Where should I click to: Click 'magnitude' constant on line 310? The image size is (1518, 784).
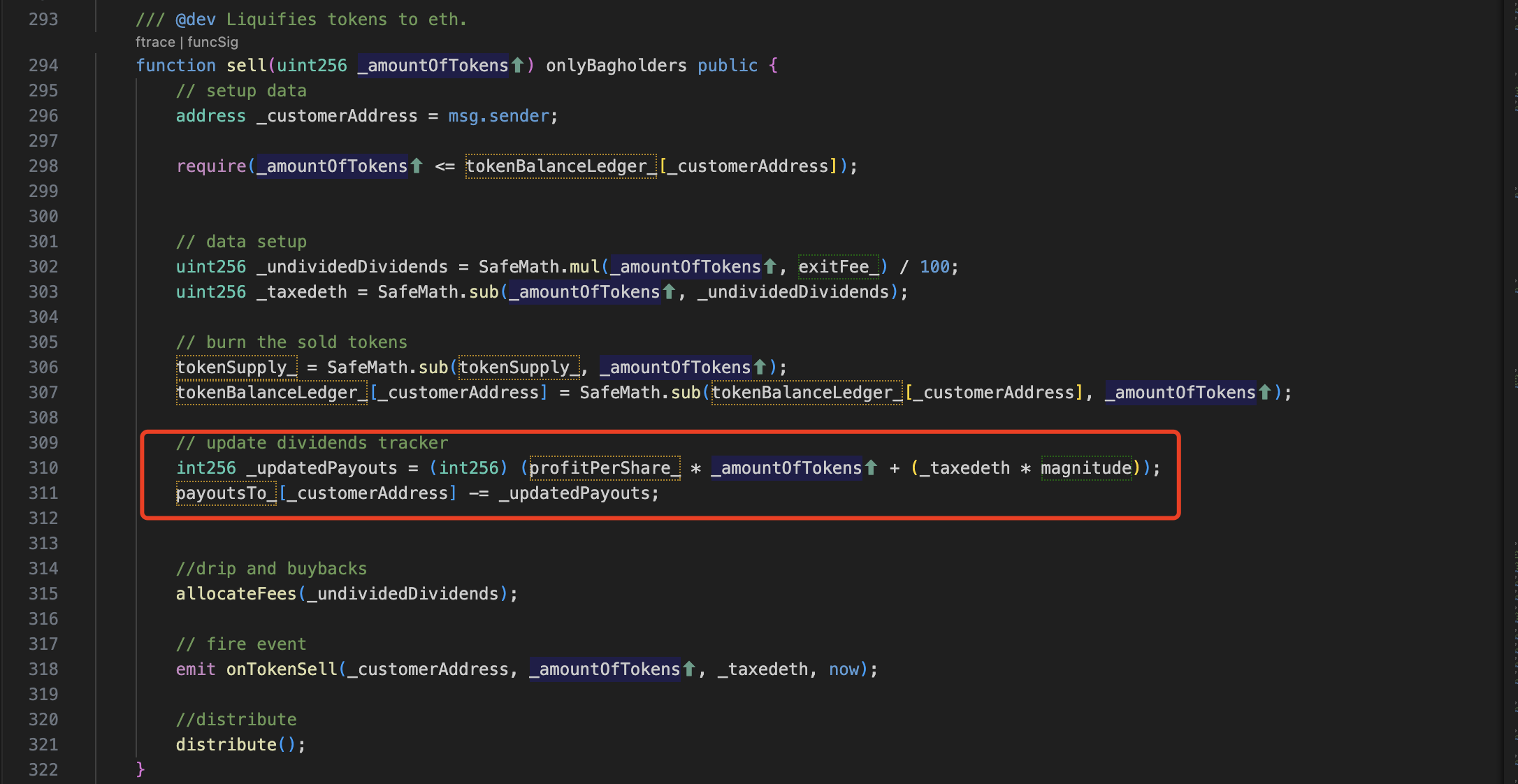[1086, 468]
